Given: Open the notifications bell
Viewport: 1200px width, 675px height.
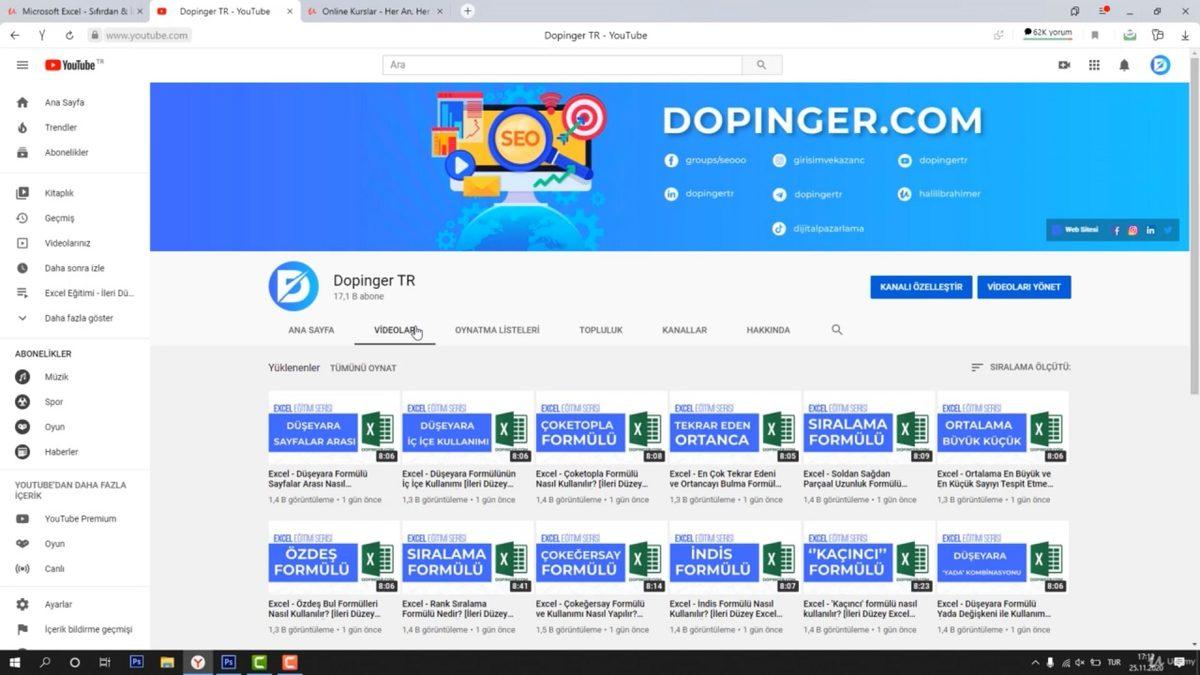Looking at the screenshot, I should (x=1124, y=65).
